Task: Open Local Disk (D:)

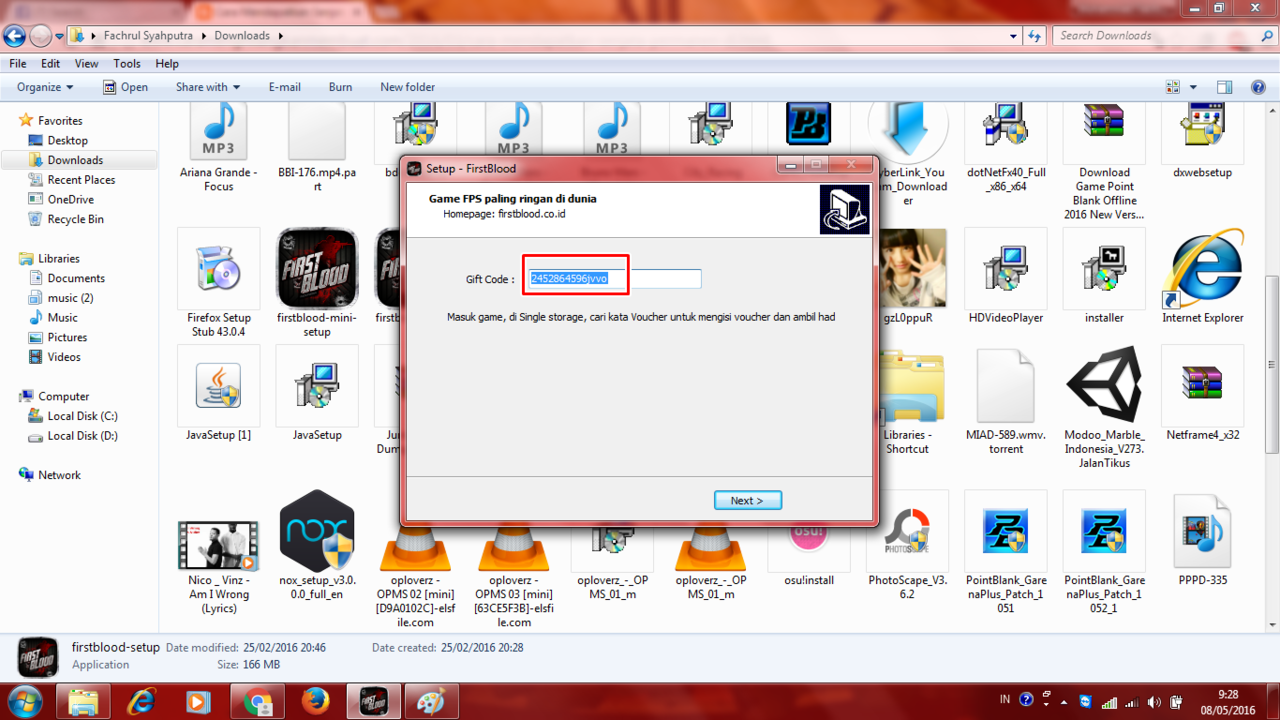Action: [82, 436]
